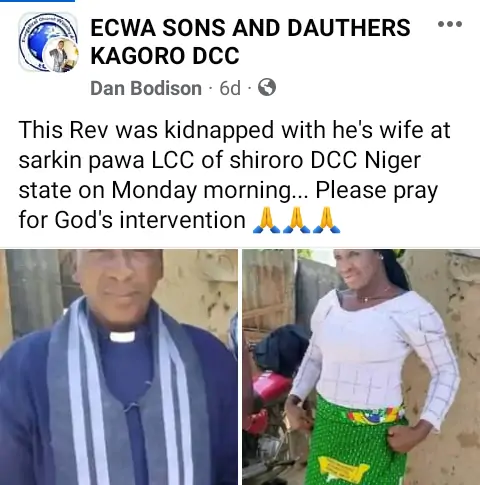The image size is (480, 485).
Task: Click the globe public-audience icon
Action: tap(267, 88)
